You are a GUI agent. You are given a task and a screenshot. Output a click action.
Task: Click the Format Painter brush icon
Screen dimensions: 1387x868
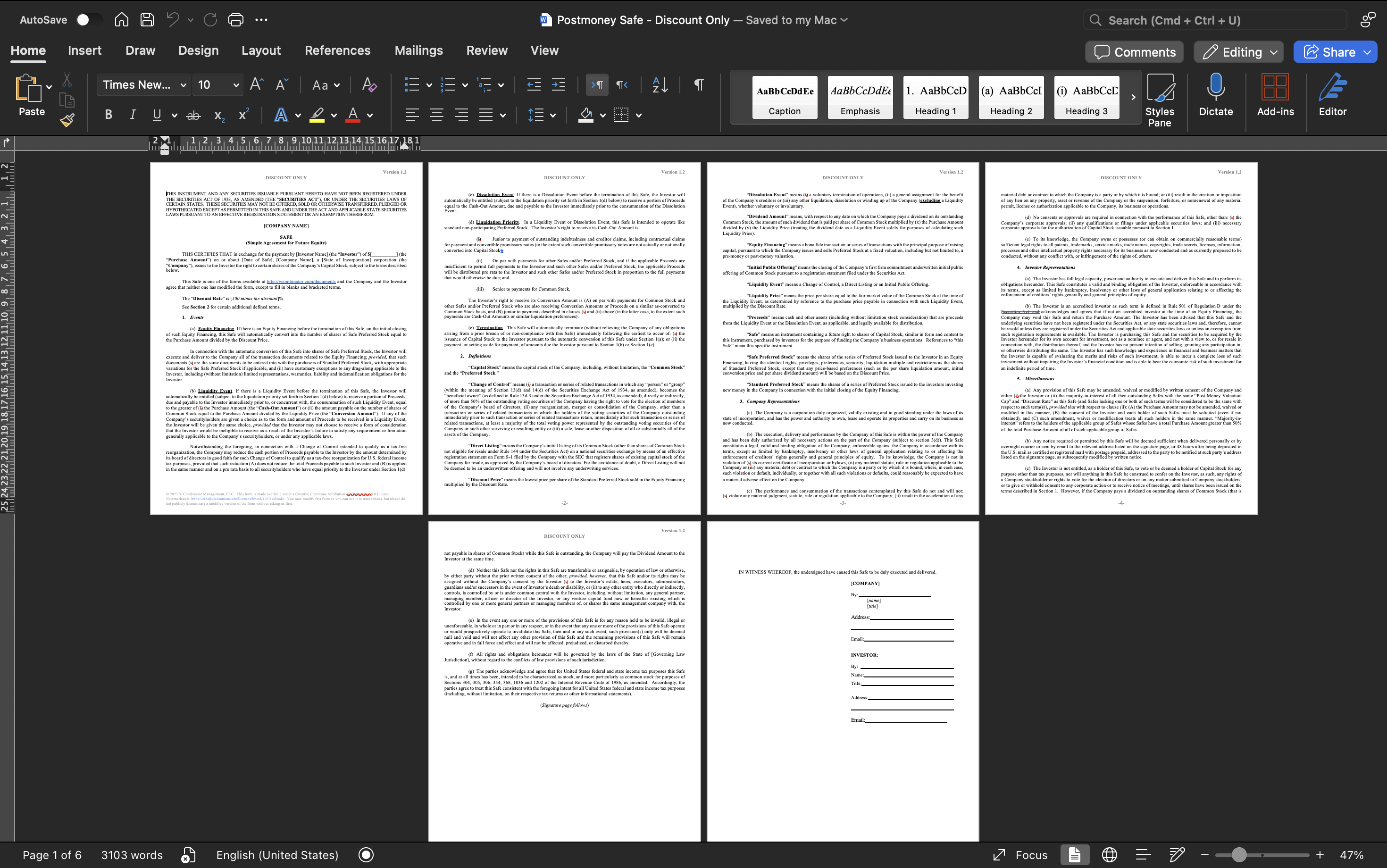[67, 119]
